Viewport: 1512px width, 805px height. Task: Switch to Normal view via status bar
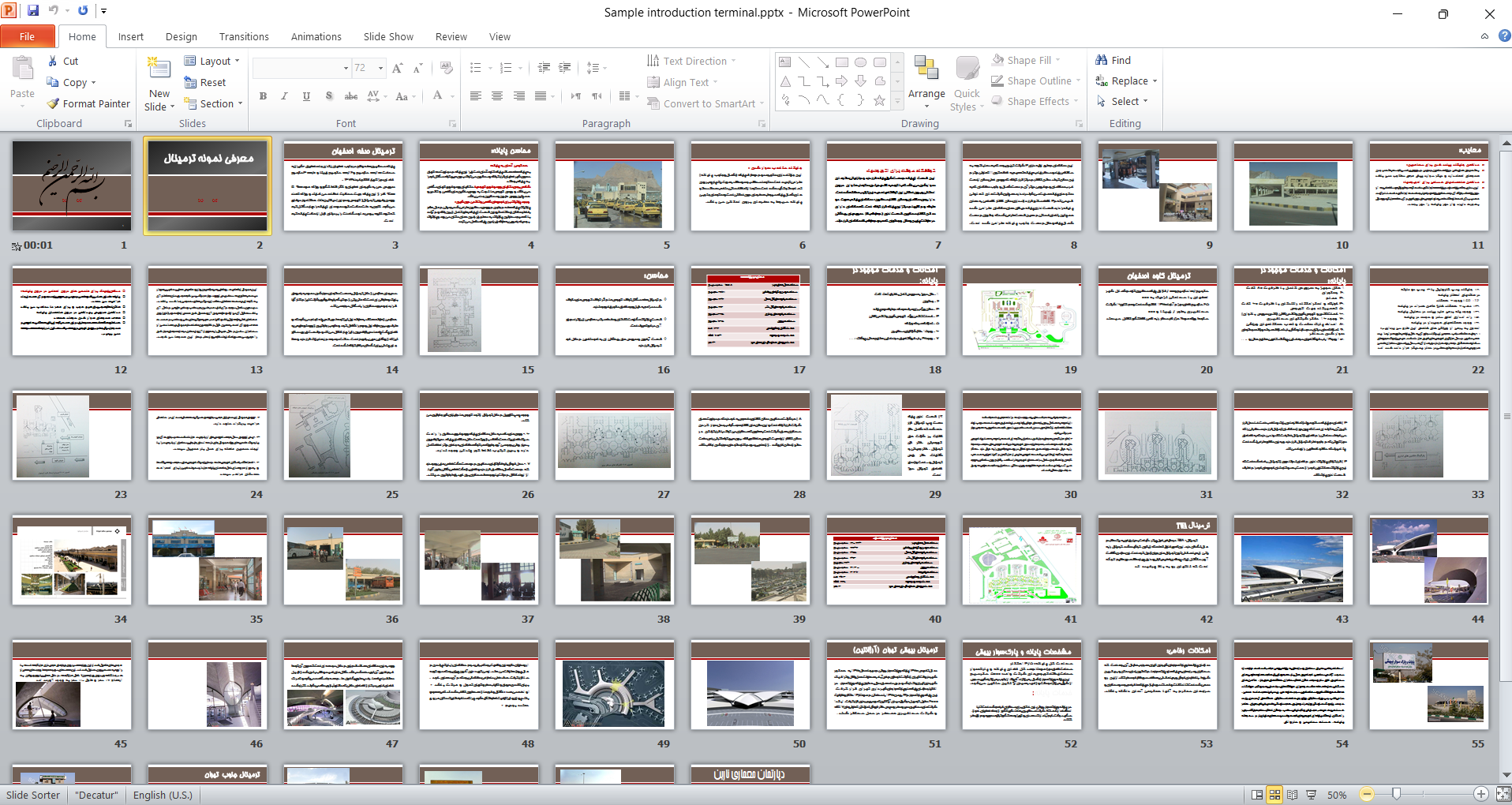pos(1257,795)
